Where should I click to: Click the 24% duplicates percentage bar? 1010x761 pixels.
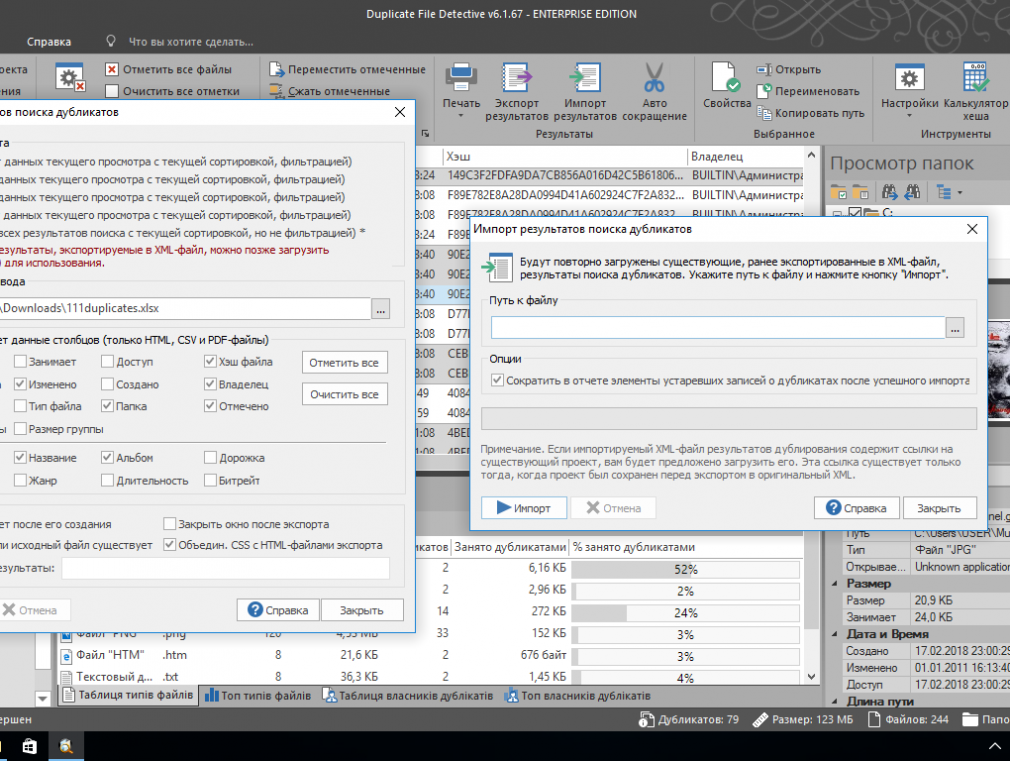685,613
